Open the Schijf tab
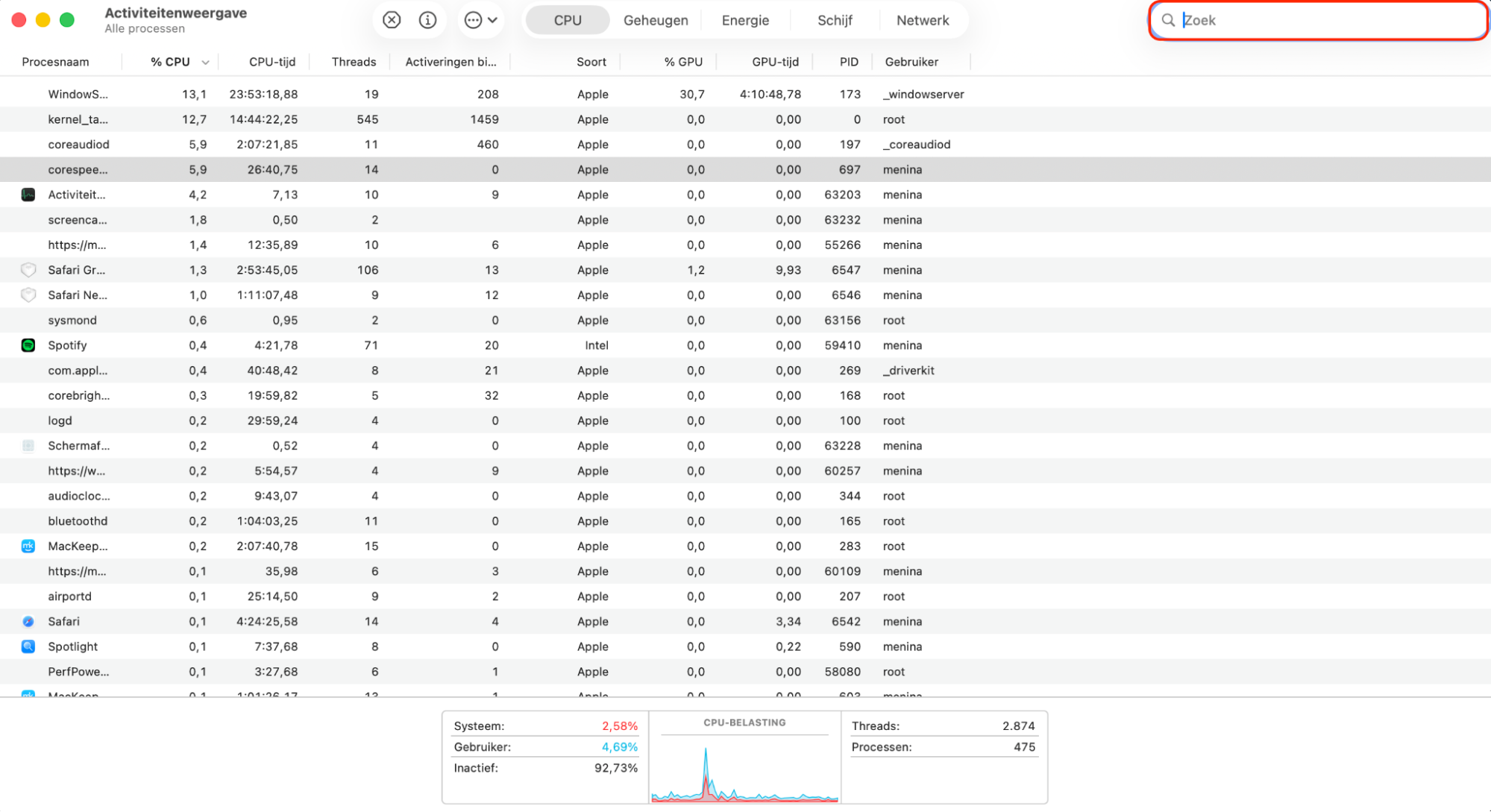 point(835,20)
